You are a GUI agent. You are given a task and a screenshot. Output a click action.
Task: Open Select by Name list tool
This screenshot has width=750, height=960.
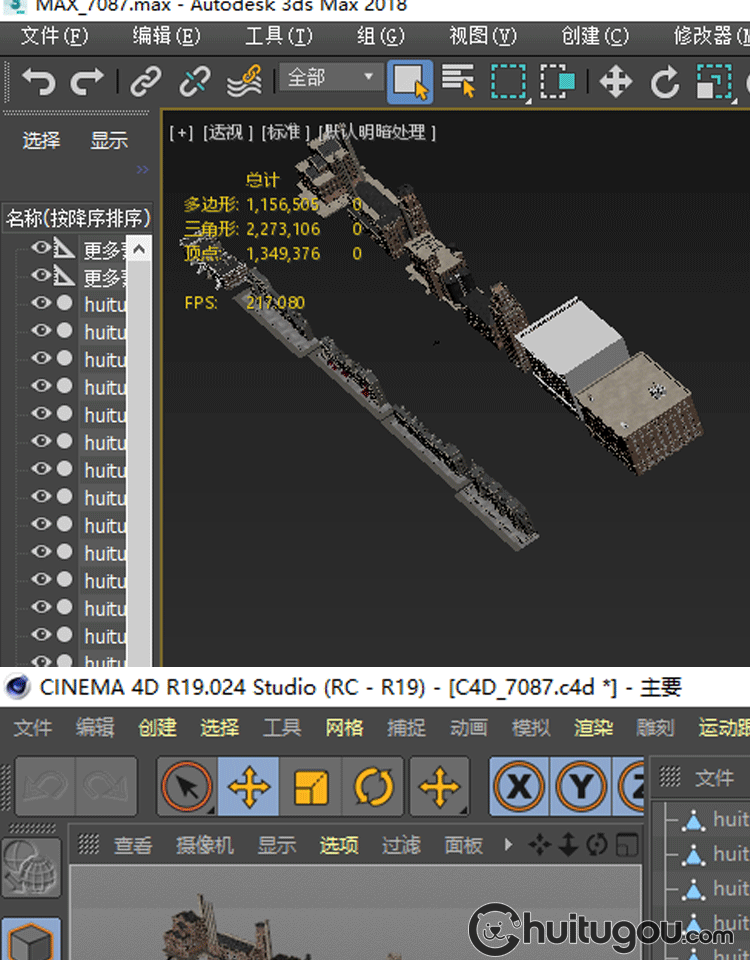point(459,81)
